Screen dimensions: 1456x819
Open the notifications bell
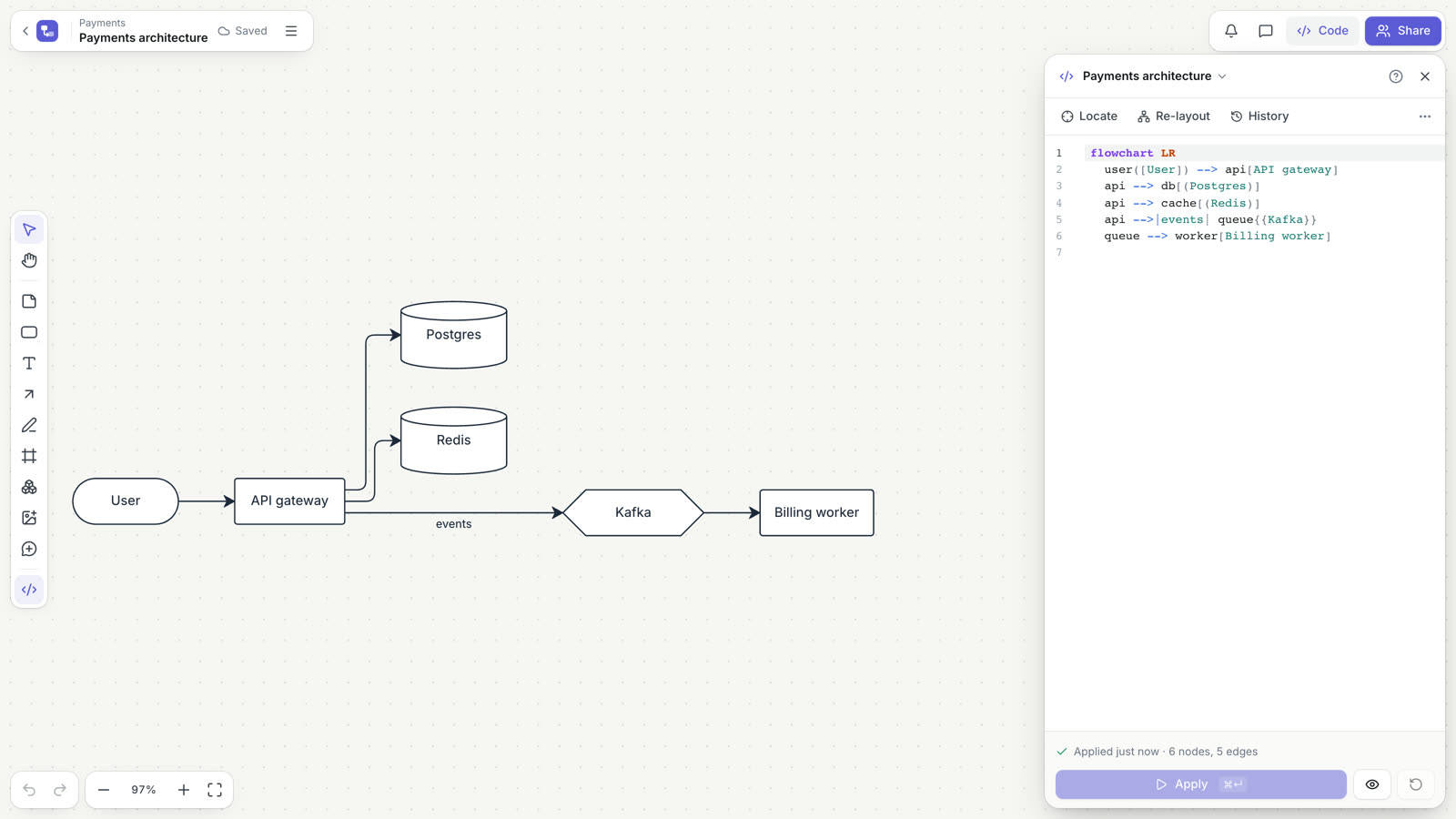point(1231,31)
